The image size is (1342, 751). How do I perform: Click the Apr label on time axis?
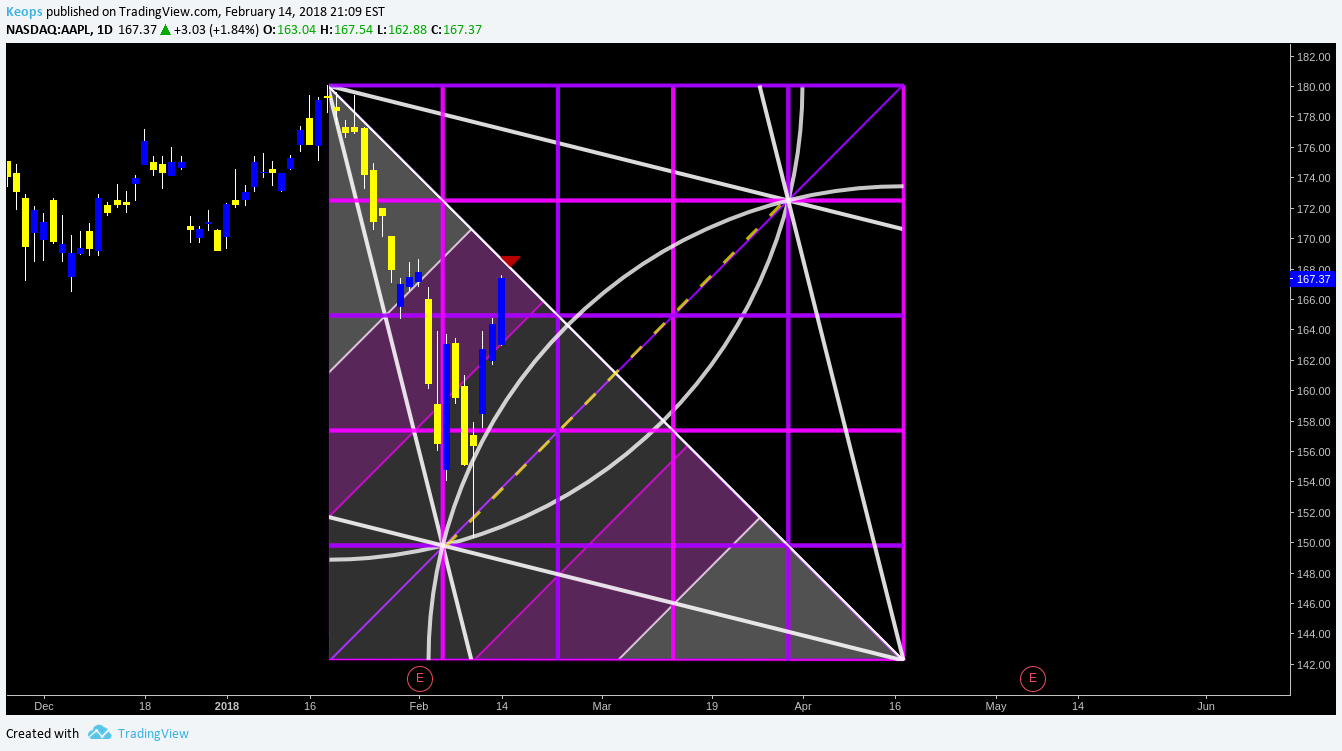(802, 705)
